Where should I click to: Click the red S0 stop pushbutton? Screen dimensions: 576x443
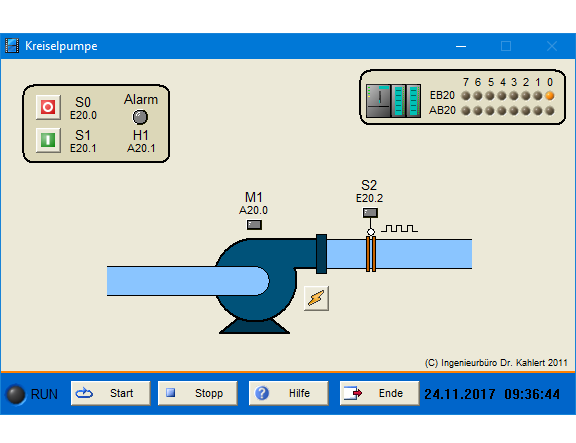coord(48,107)
